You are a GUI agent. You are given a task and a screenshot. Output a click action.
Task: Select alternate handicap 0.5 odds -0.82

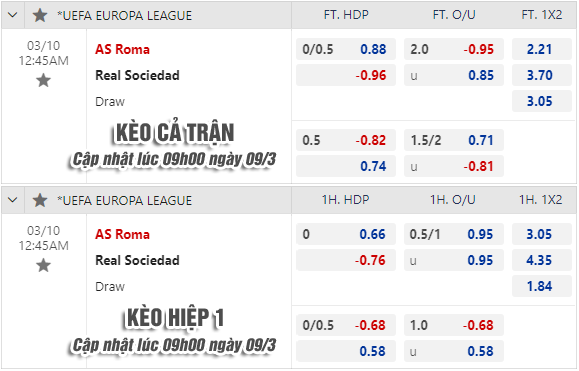(346, 140)
